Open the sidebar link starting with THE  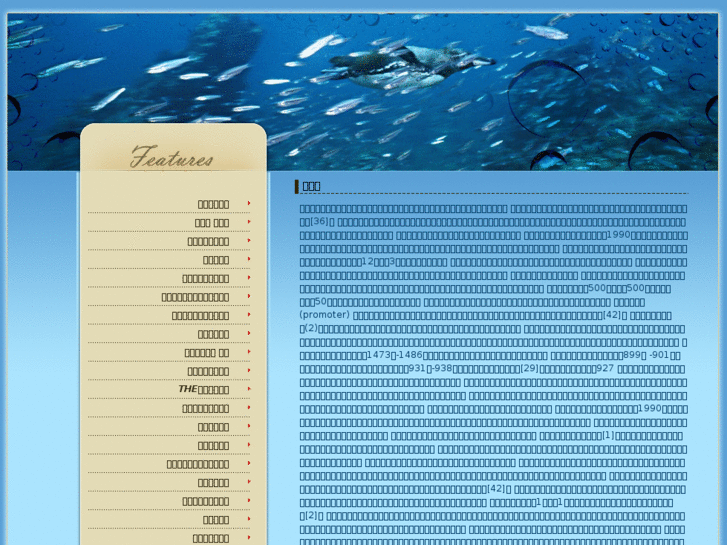204,389
